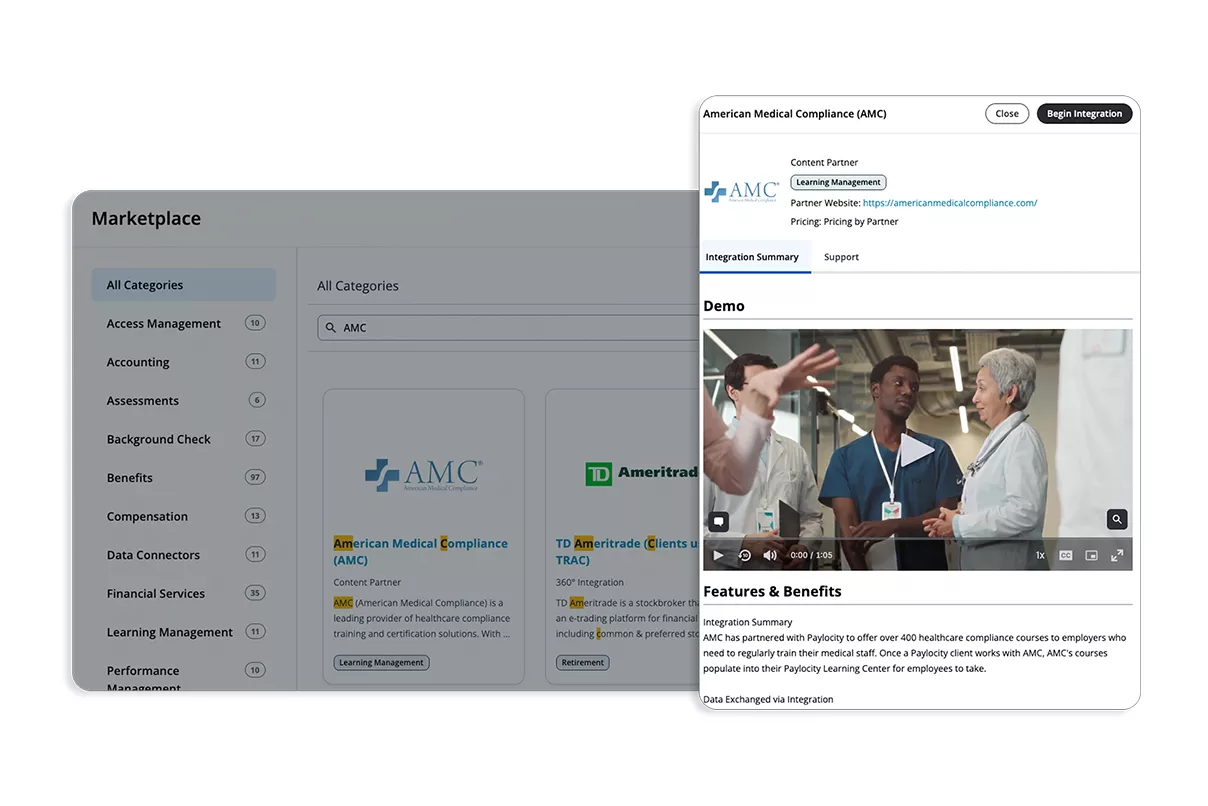Image resolution: width=1208 pixels, height=806 pixels.
Task: Select the Accounting category
Action: click(138, 362)
